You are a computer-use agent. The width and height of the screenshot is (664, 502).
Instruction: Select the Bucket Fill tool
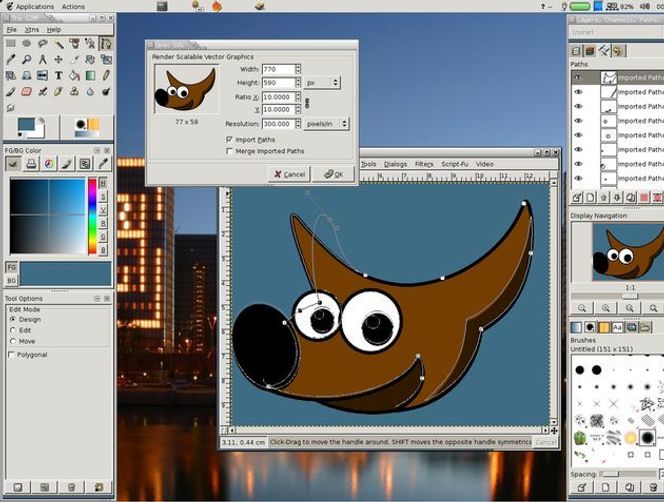tap(74, 75)
